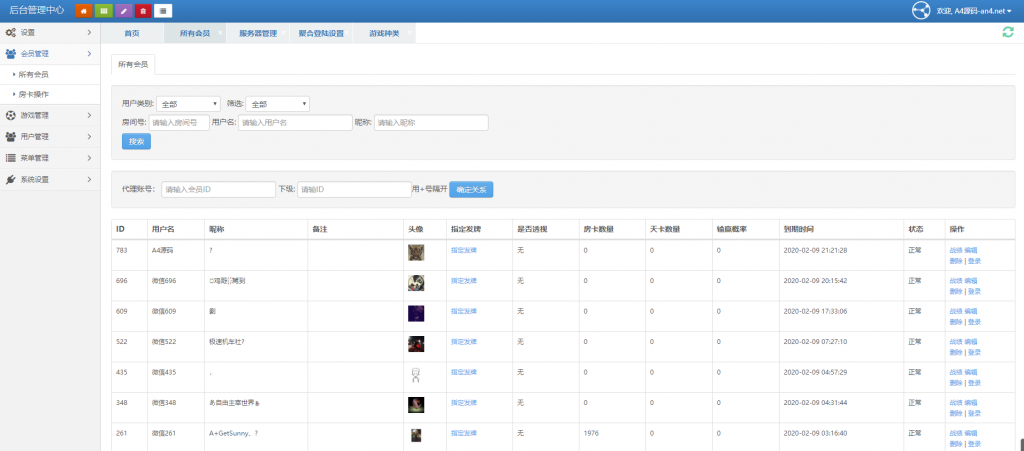Click 编辑 link in row ID 348
The width and height of the screenshot is (1024, 451).
[x=971, y=403]
